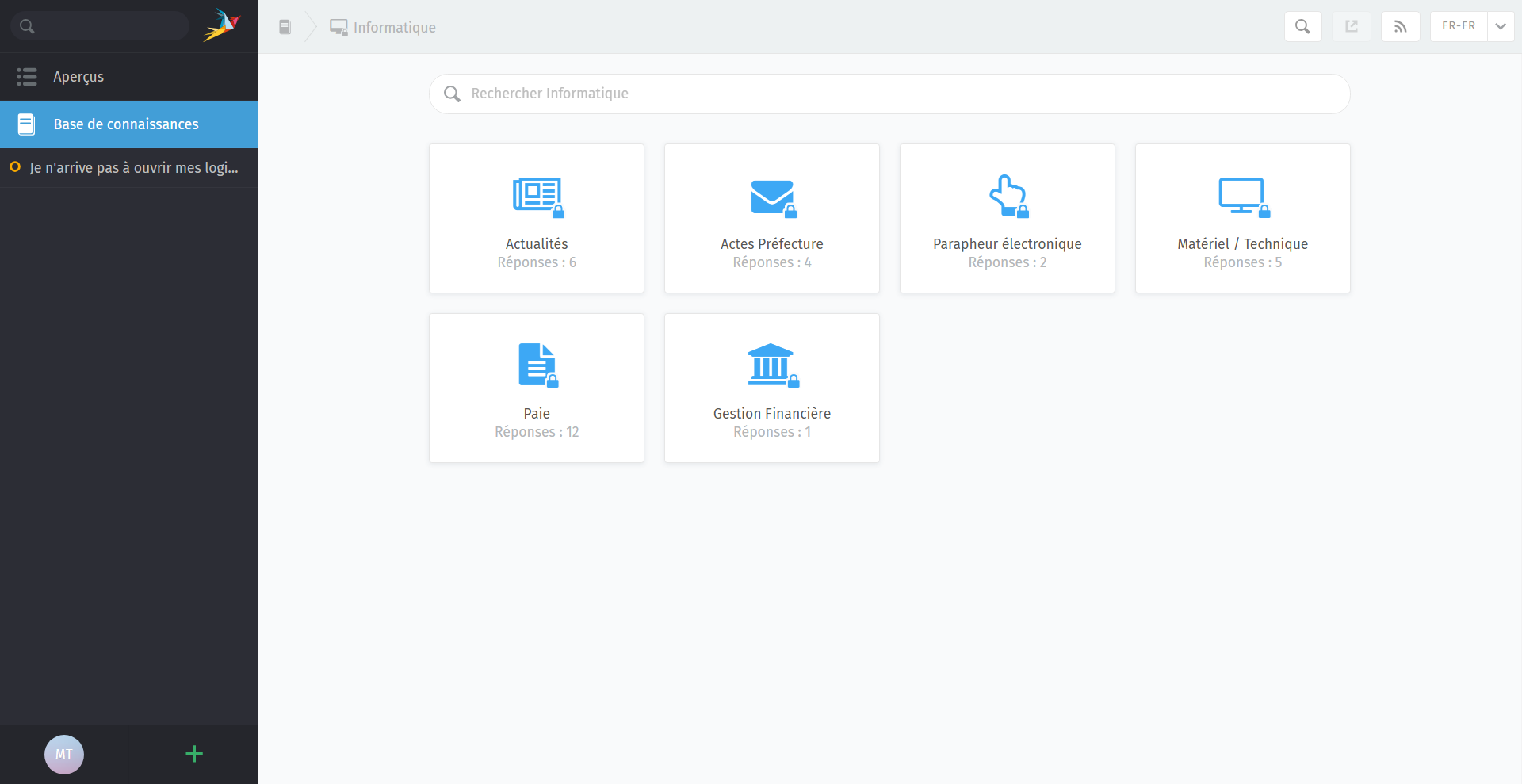Screen dimensions: 1522x784
Task: Select Base de connaissances in sidebar
Action: (125, 124)
